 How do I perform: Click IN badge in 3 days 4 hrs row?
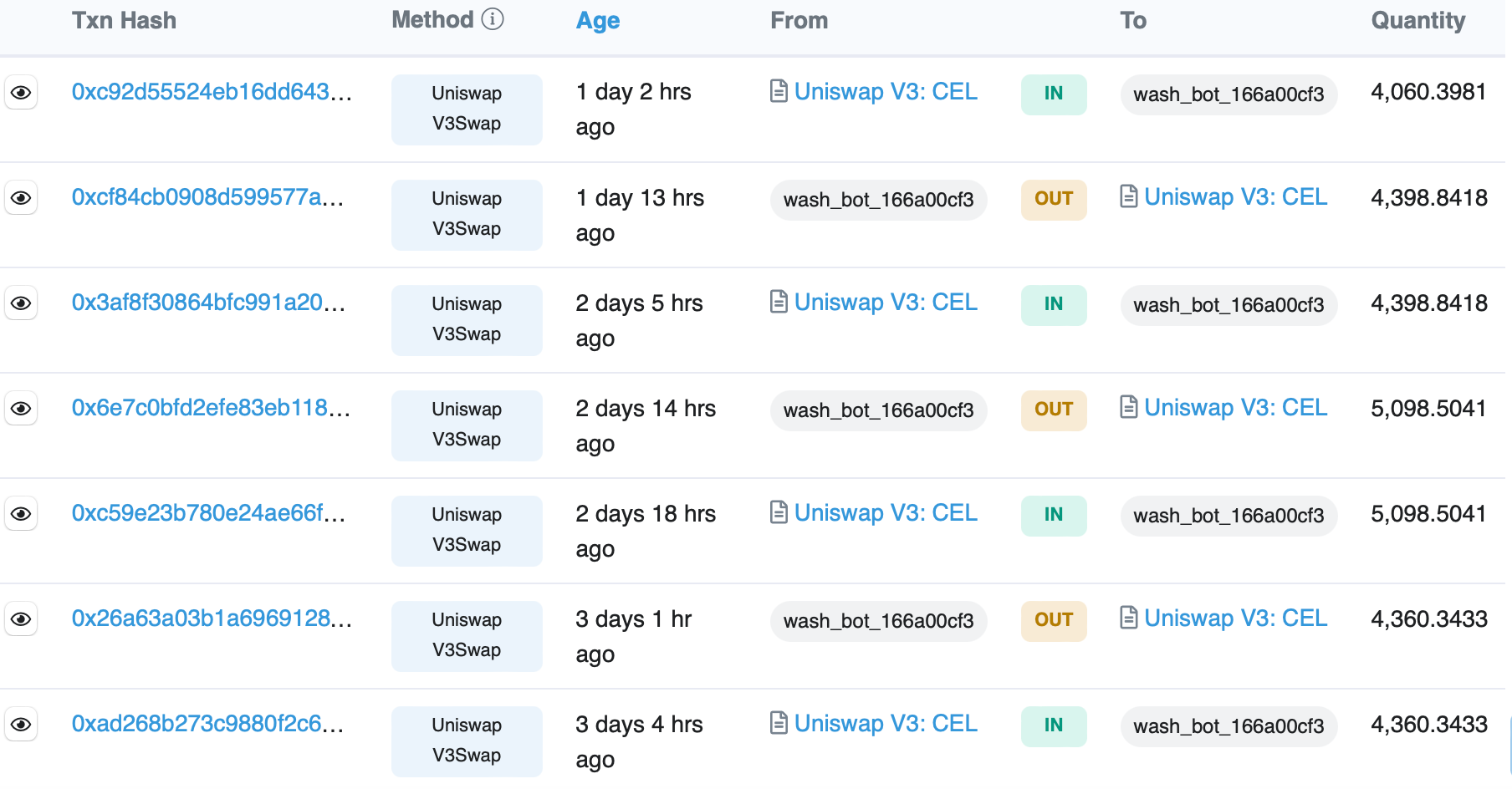[x=1054, y=726]
